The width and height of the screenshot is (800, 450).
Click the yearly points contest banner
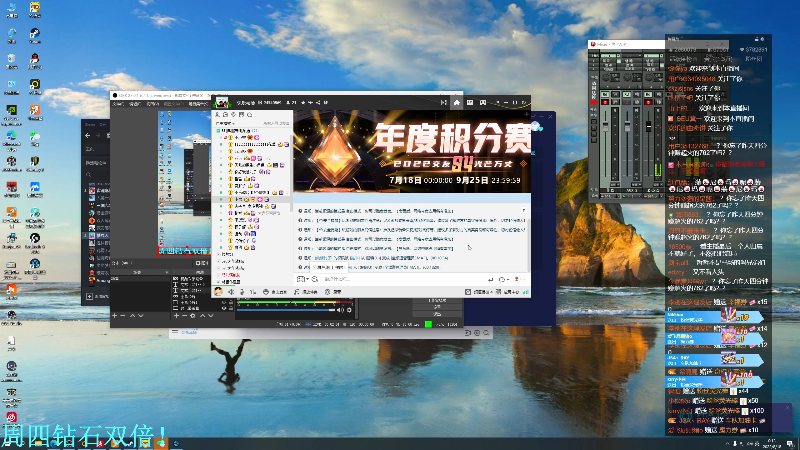(x=412, y=151)
